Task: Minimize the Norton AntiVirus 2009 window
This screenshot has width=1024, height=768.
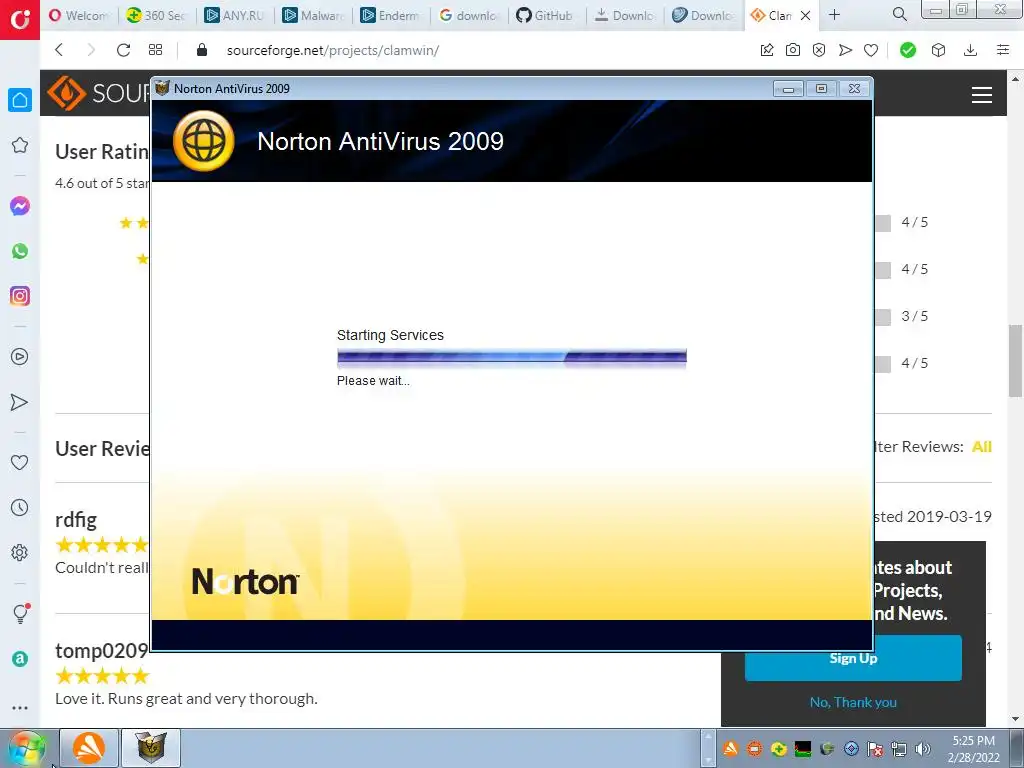Action: coord(788,89)
